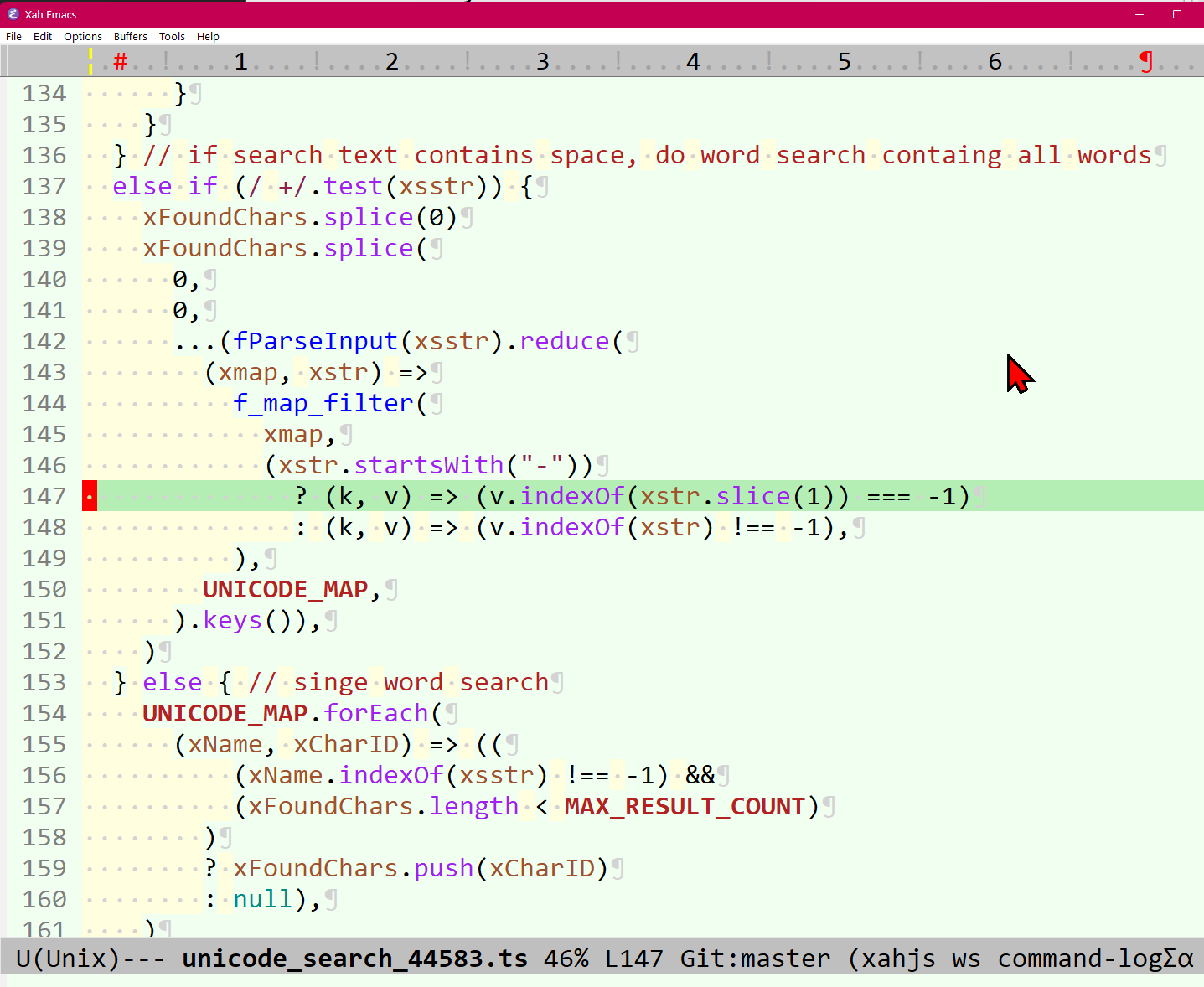Click the Xah Emacs icon in the title bar

(x=13, y=14)
